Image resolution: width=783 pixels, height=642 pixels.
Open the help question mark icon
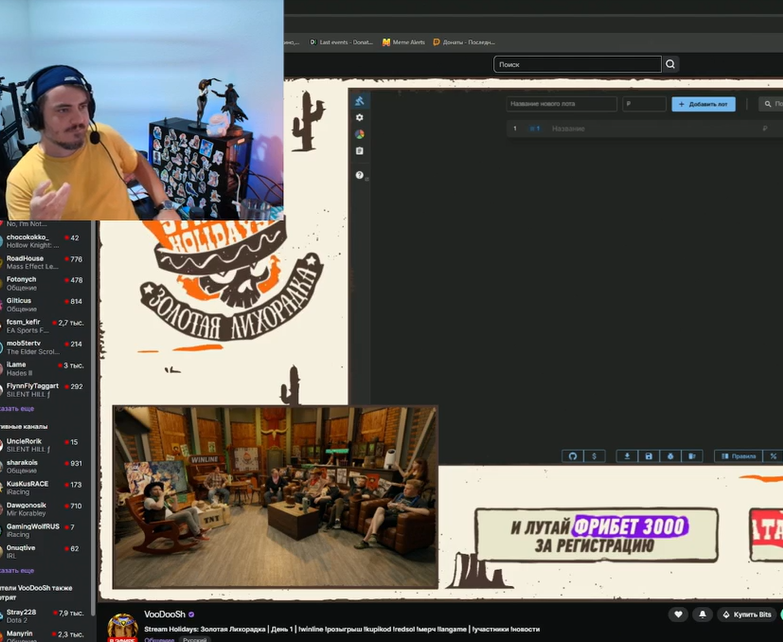point(359,175)
